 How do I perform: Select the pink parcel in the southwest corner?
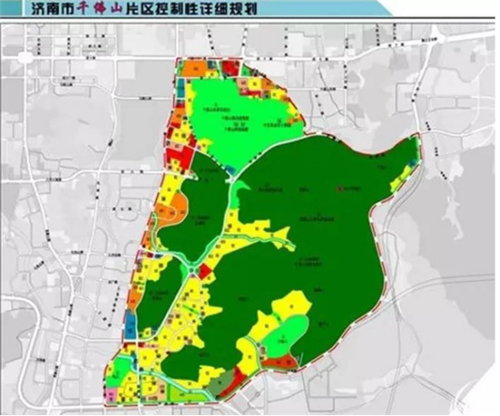[112, 394]
